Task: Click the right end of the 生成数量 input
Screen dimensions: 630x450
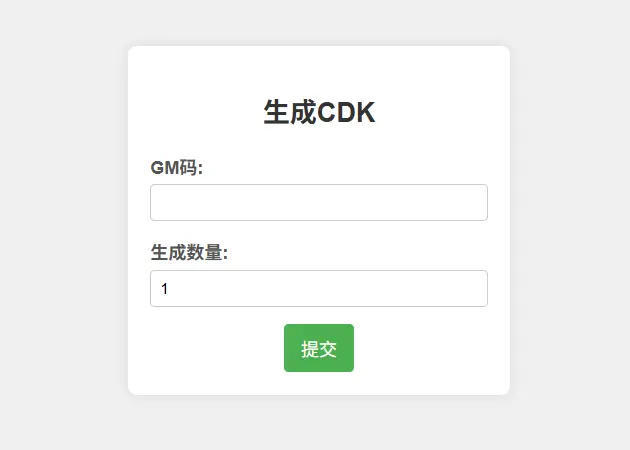Action: pyautogui.click(x=478, y=288)
